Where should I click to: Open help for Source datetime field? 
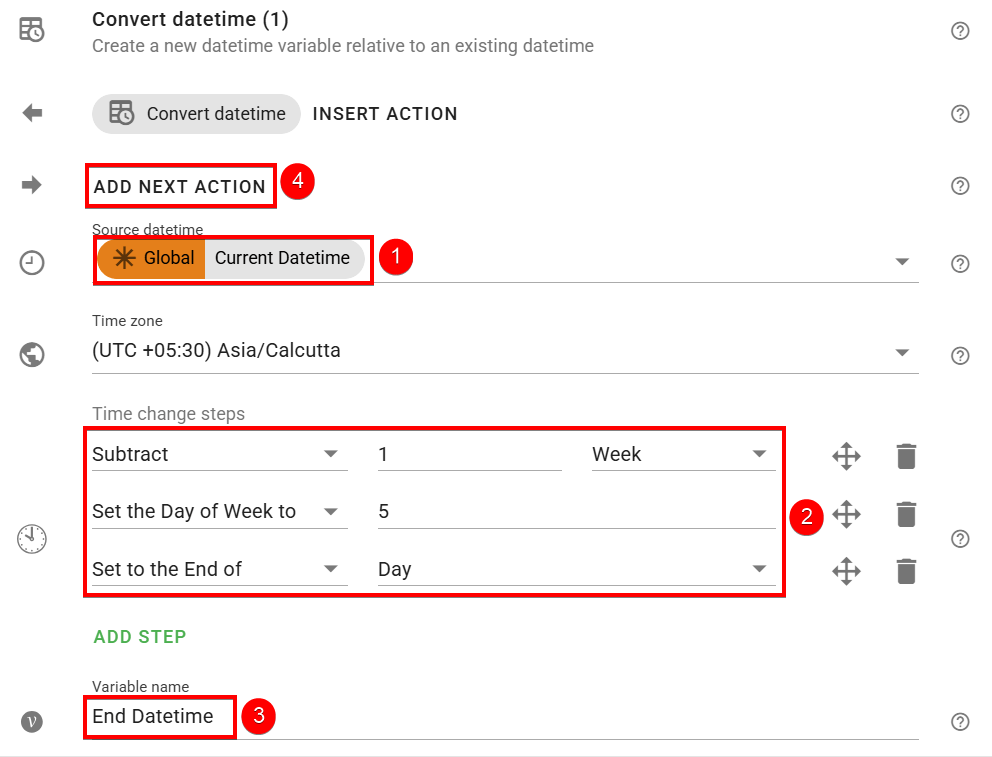click(x=960, y=264)
